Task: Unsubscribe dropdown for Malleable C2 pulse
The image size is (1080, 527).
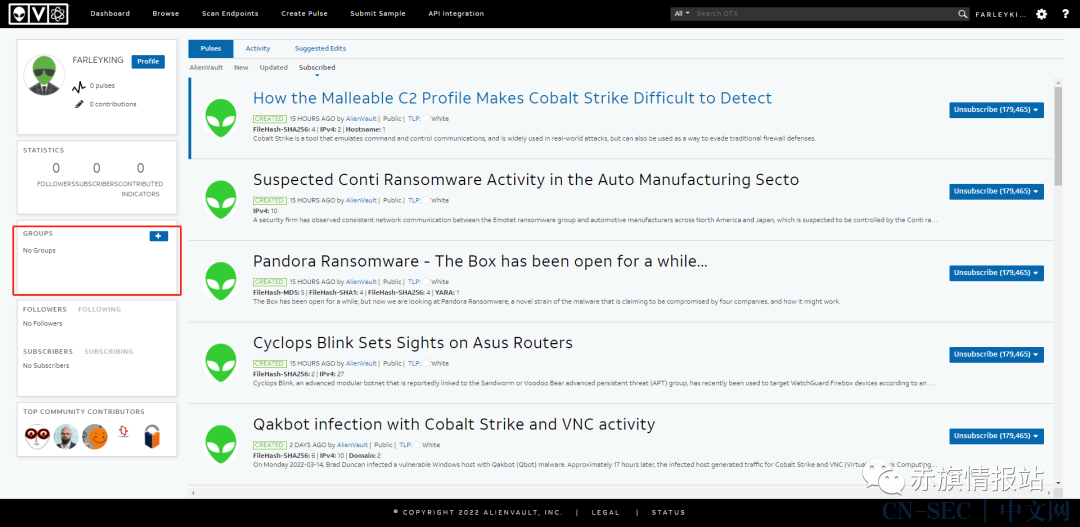Action: tap(996, 110)
